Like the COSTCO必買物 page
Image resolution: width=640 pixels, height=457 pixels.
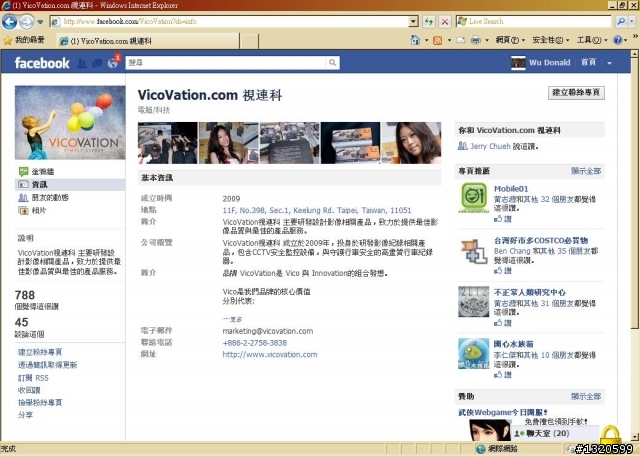pos(502,271)
